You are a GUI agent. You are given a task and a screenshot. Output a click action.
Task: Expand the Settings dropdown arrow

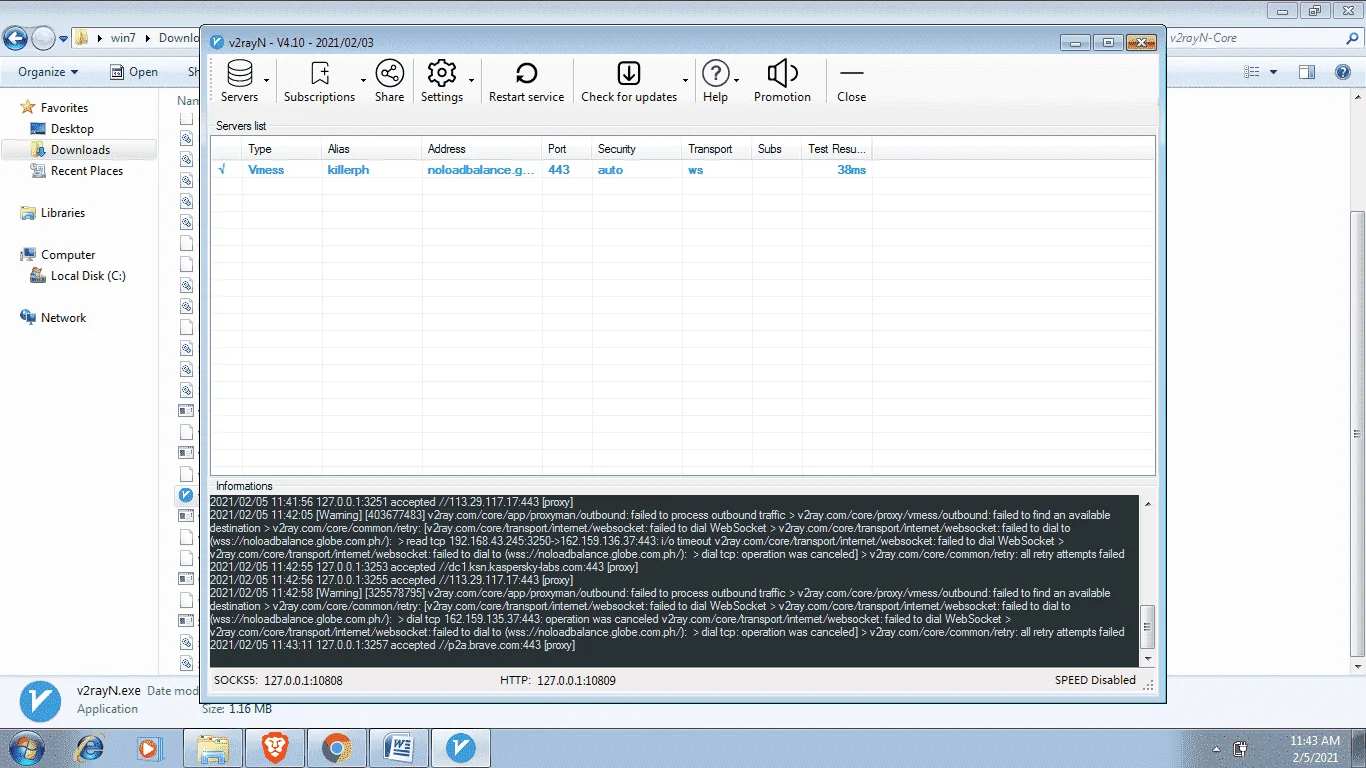click(x=471, y=80)
